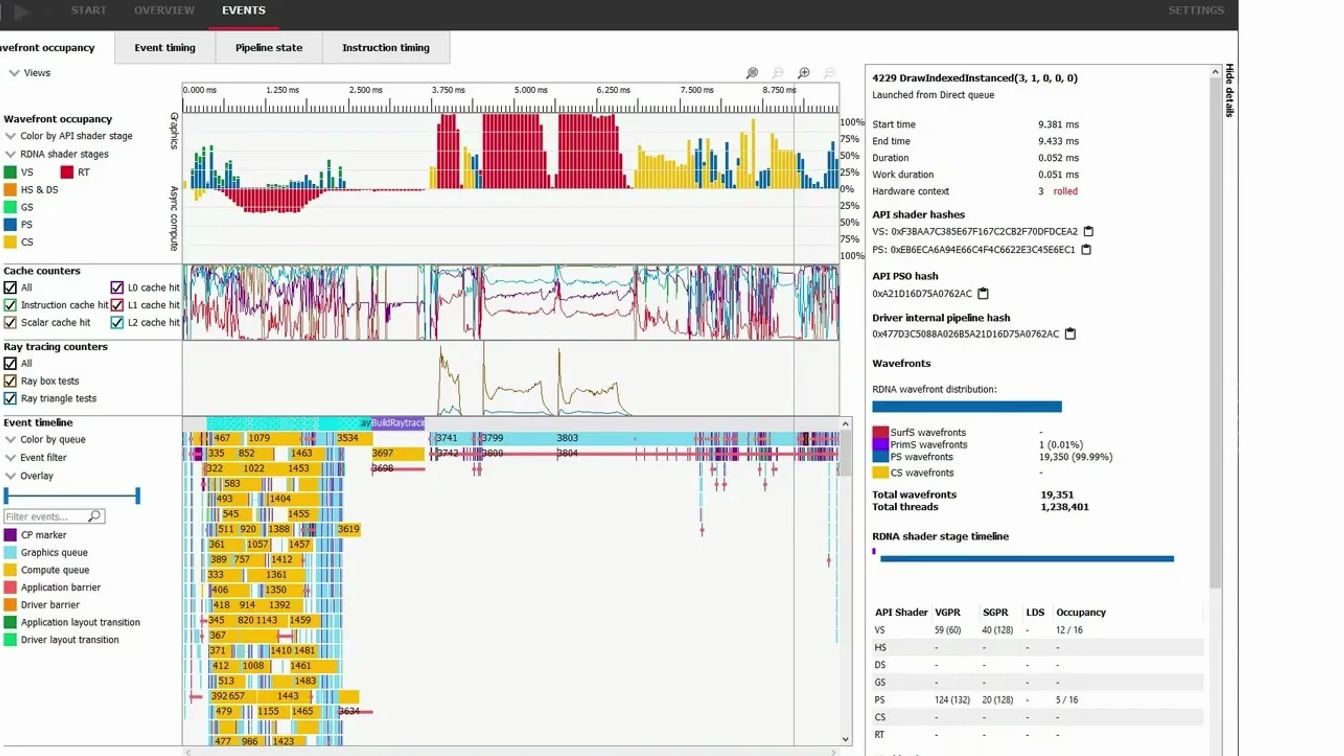Click the RT red color swatch

[67, 172]
